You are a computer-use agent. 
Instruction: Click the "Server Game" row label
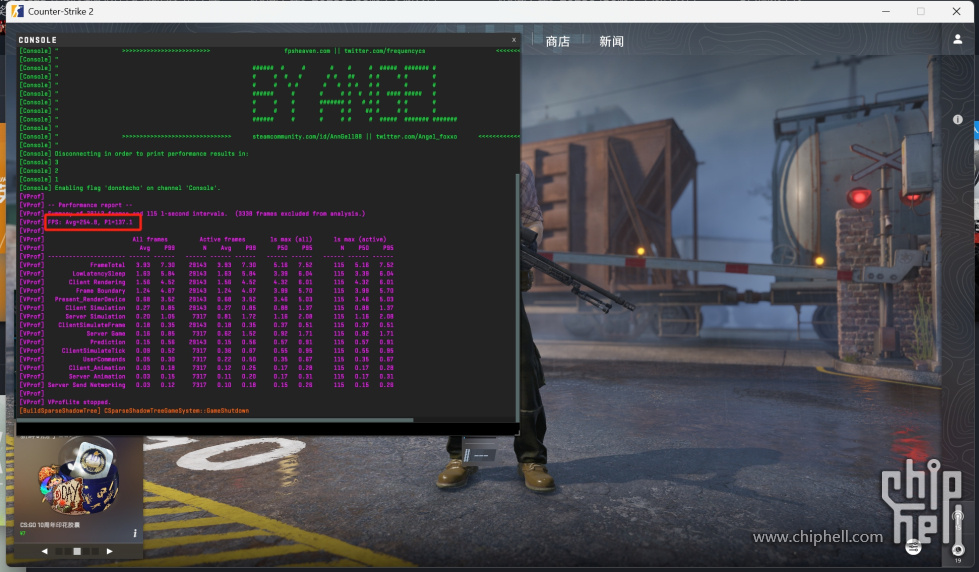pos(106,333)
